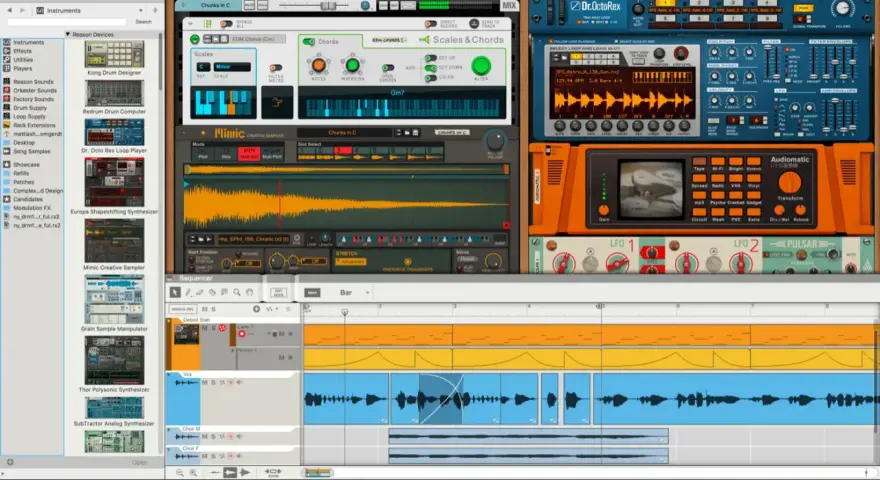This screenshot has width=880, height=480.
Task: Toggle the Open Chords switch
Action: point(387,68)
